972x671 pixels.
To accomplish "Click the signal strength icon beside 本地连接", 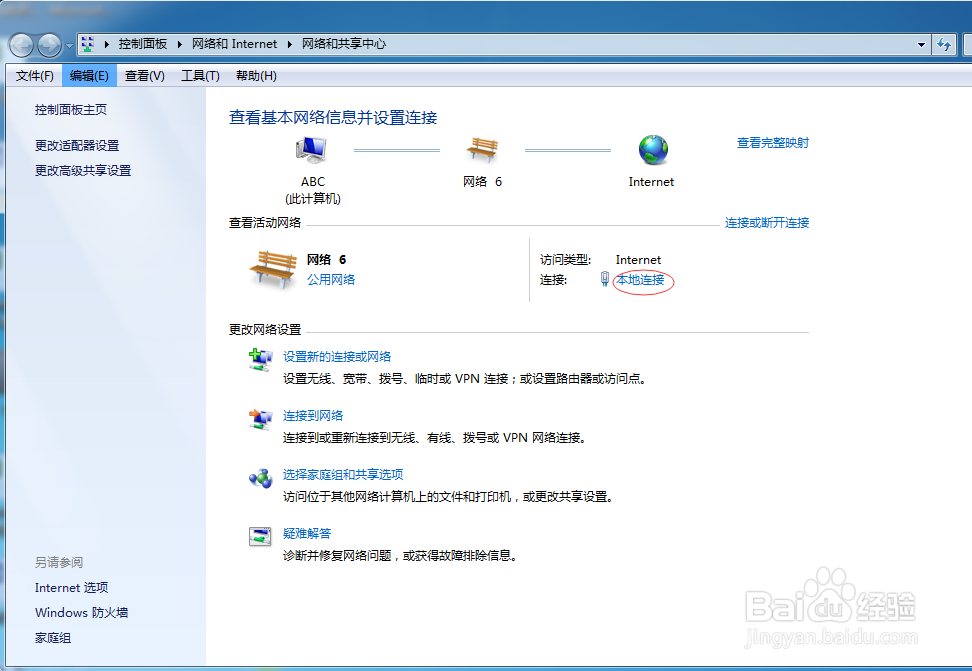I will (605, 280).
